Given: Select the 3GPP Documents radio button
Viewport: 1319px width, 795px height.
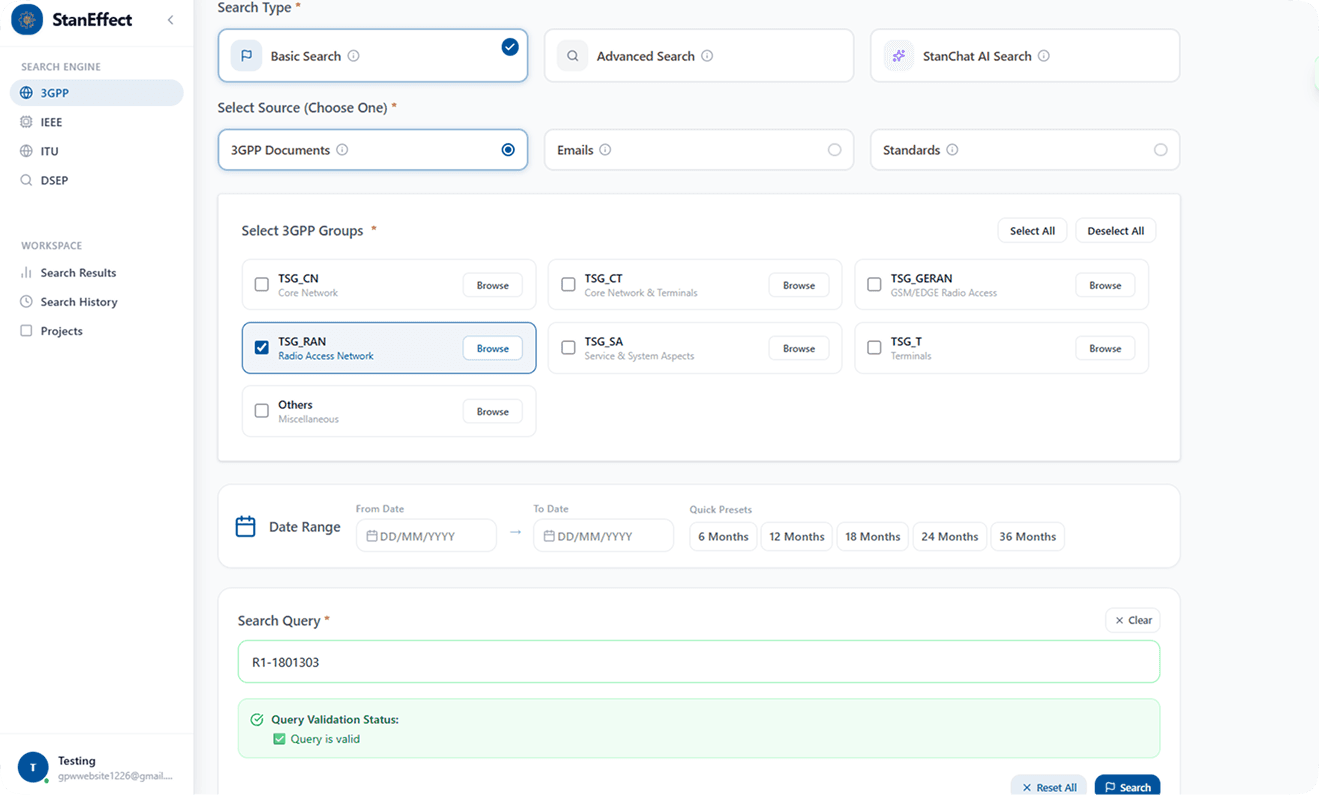Looking at the screenshot, I should pyautogui.click(x=508, y=150).
